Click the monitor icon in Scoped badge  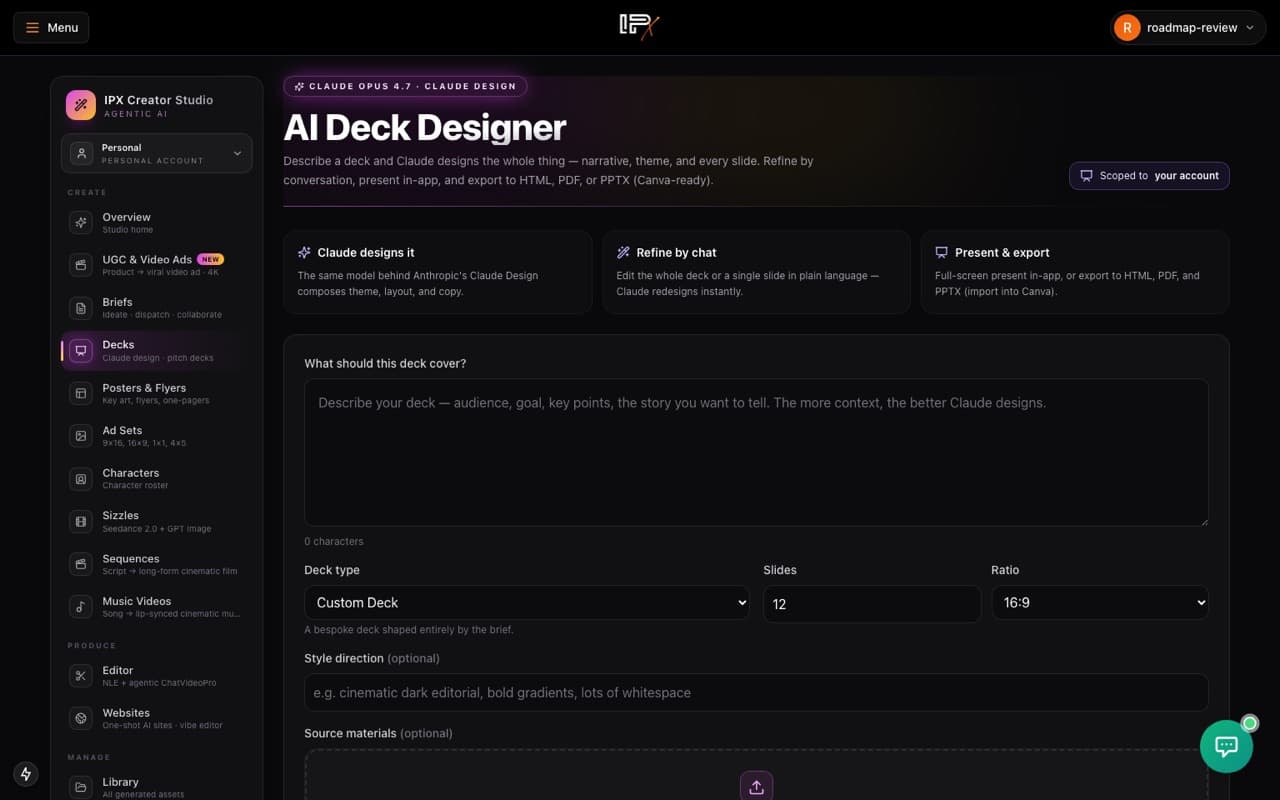pyautogui.click(x=1087, y=175)
